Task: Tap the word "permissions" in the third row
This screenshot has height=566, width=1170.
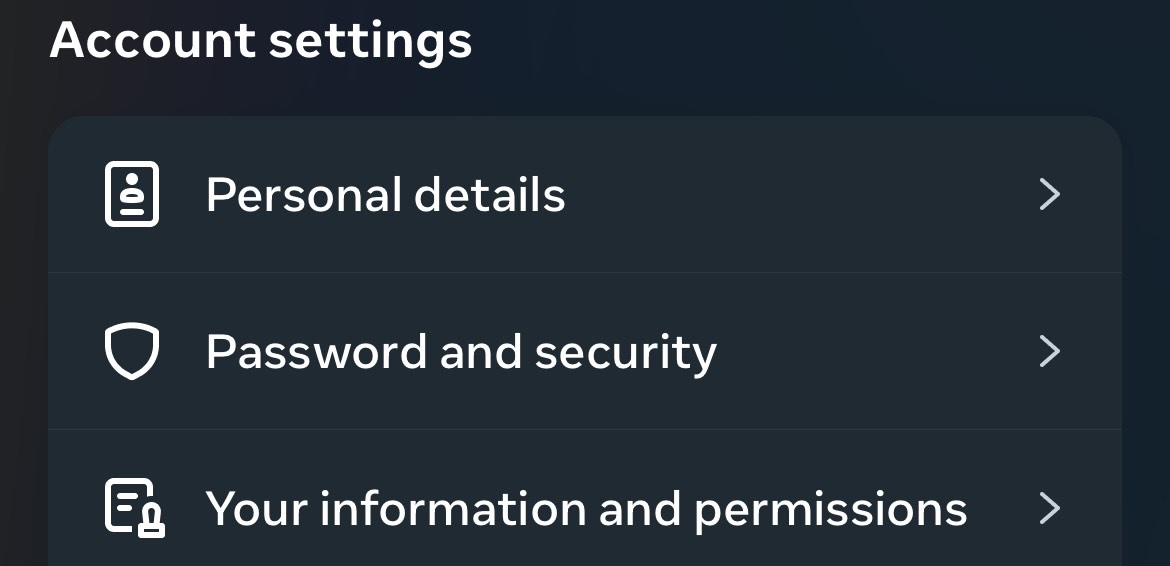Action: tap(830, 510)
